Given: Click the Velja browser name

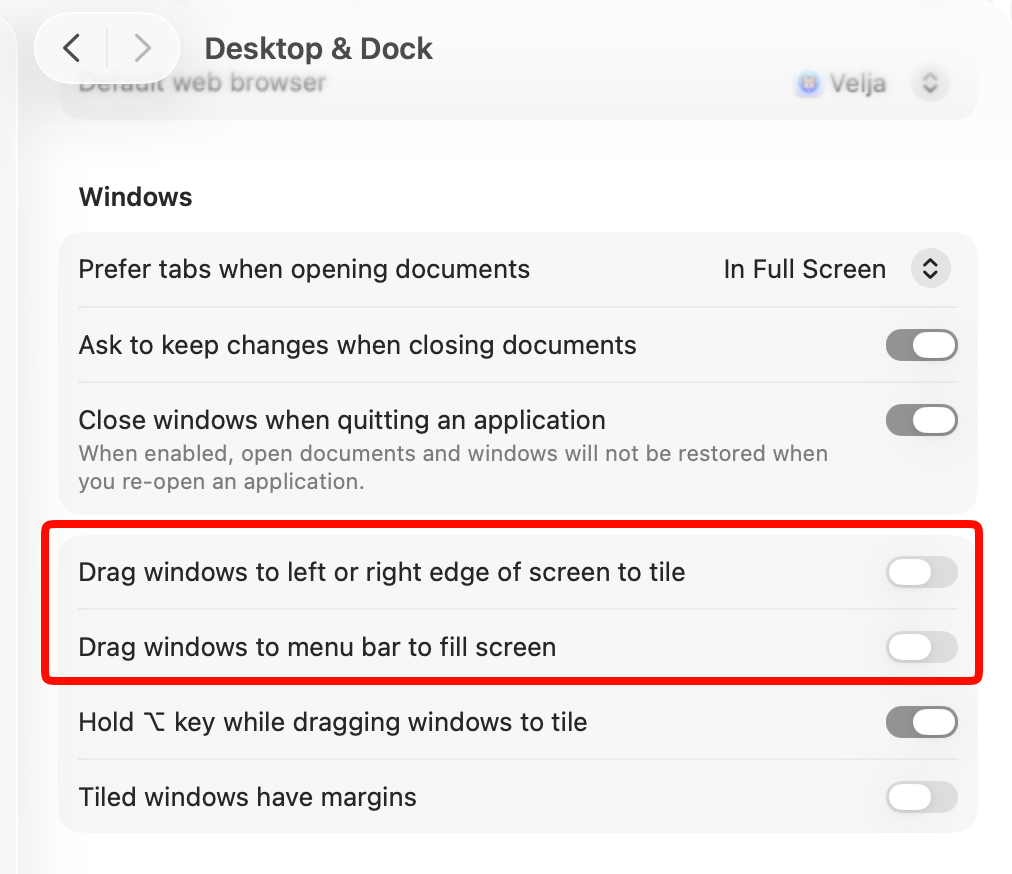Looking at the screenshot, I should [858, 83].
